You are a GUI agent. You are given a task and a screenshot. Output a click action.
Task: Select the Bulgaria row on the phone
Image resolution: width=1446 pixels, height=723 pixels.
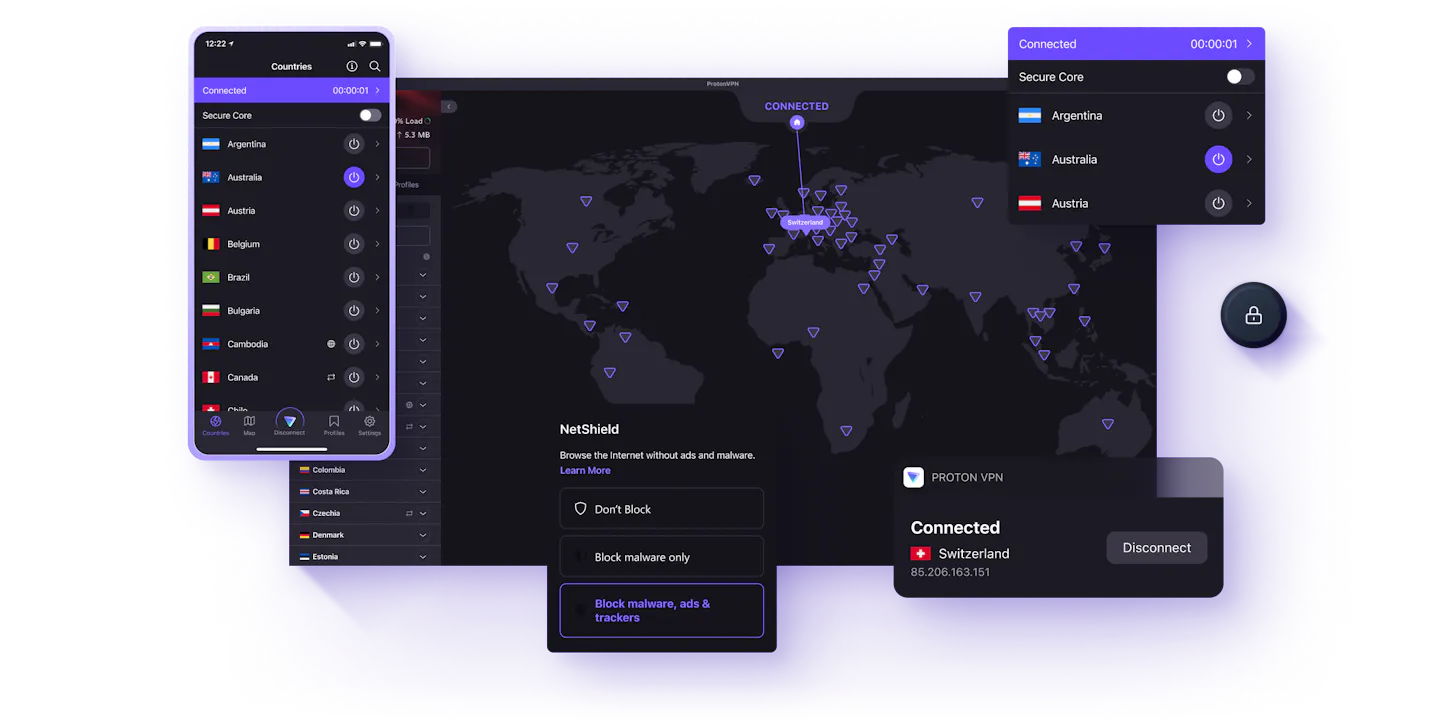coord(291,311)
